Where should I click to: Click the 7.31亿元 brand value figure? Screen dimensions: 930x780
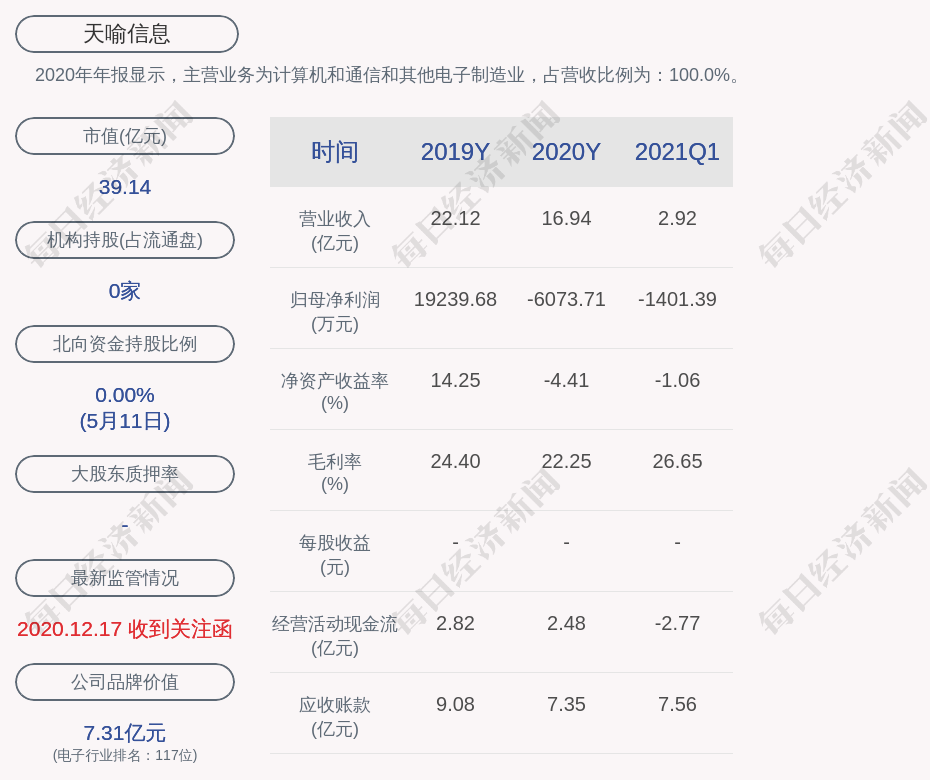click(125, 733)
